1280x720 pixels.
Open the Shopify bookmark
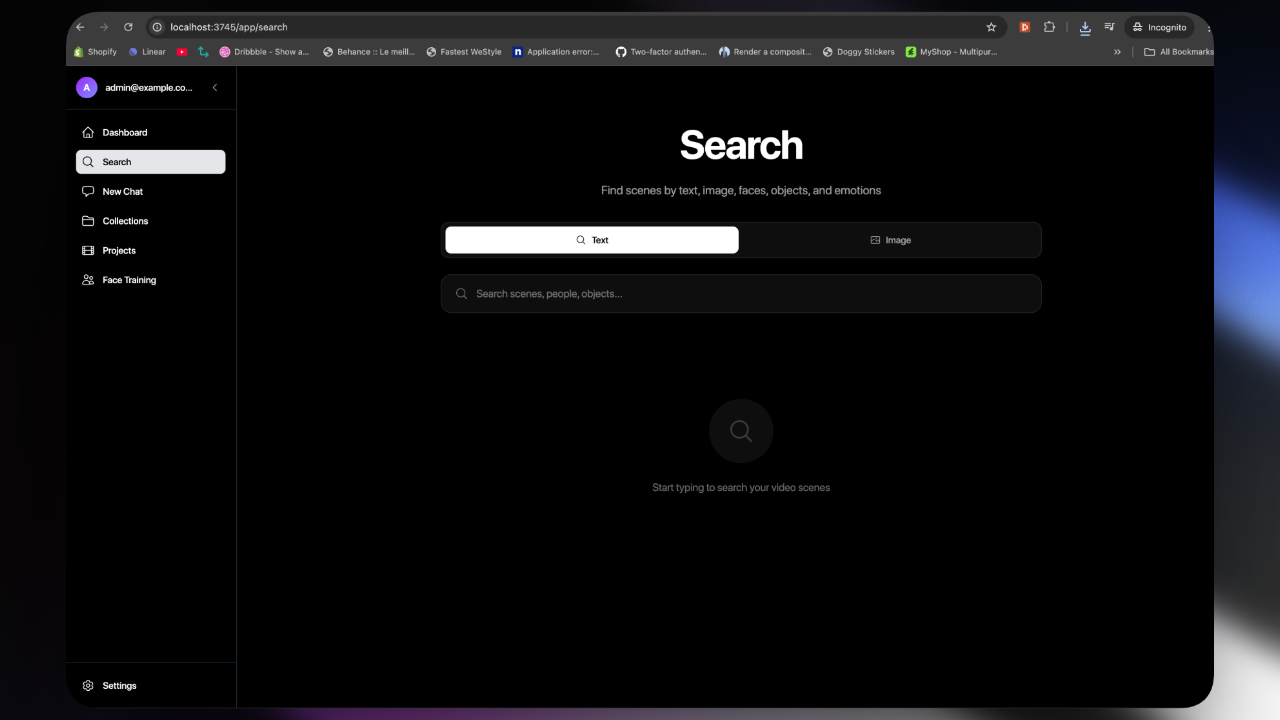(96, 52)
